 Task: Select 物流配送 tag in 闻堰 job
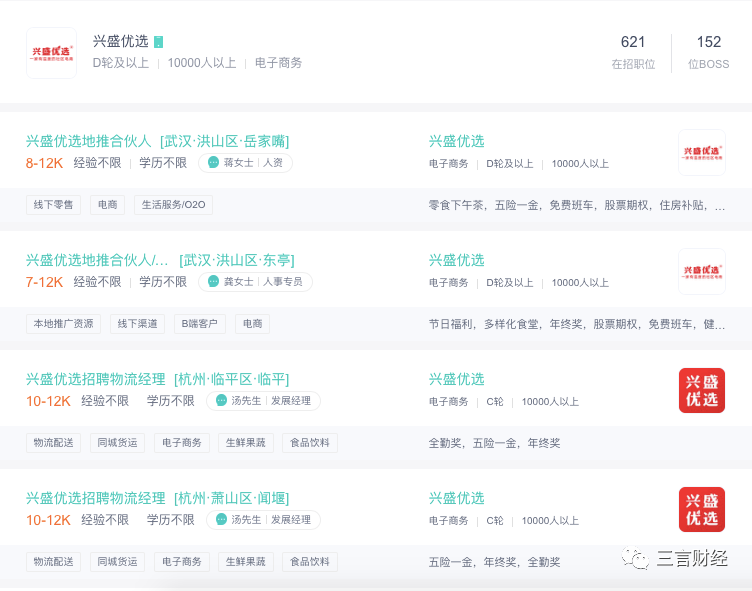point(53,562)
